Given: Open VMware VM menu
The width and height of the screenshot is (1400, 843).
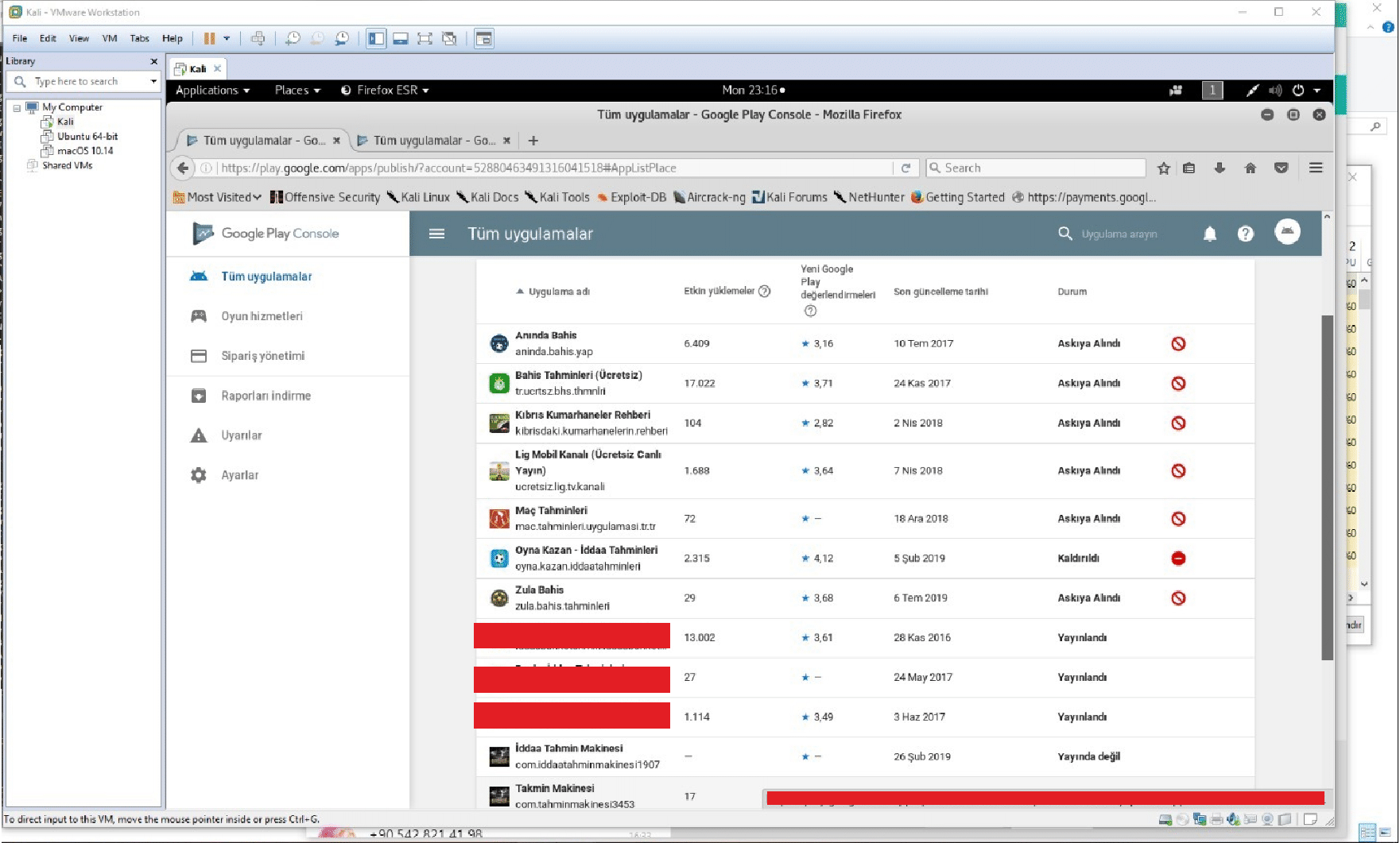Looking at the screenshot, I should click(x=110, y=38).
